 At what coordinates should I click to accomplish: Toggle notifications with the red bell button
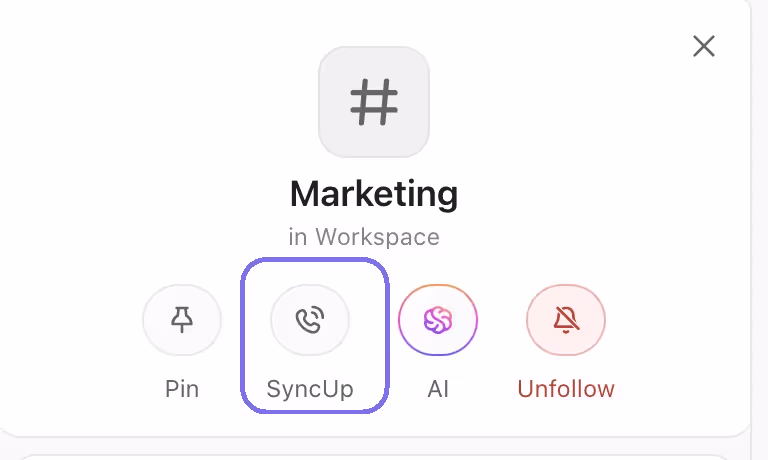coord(566,320)
